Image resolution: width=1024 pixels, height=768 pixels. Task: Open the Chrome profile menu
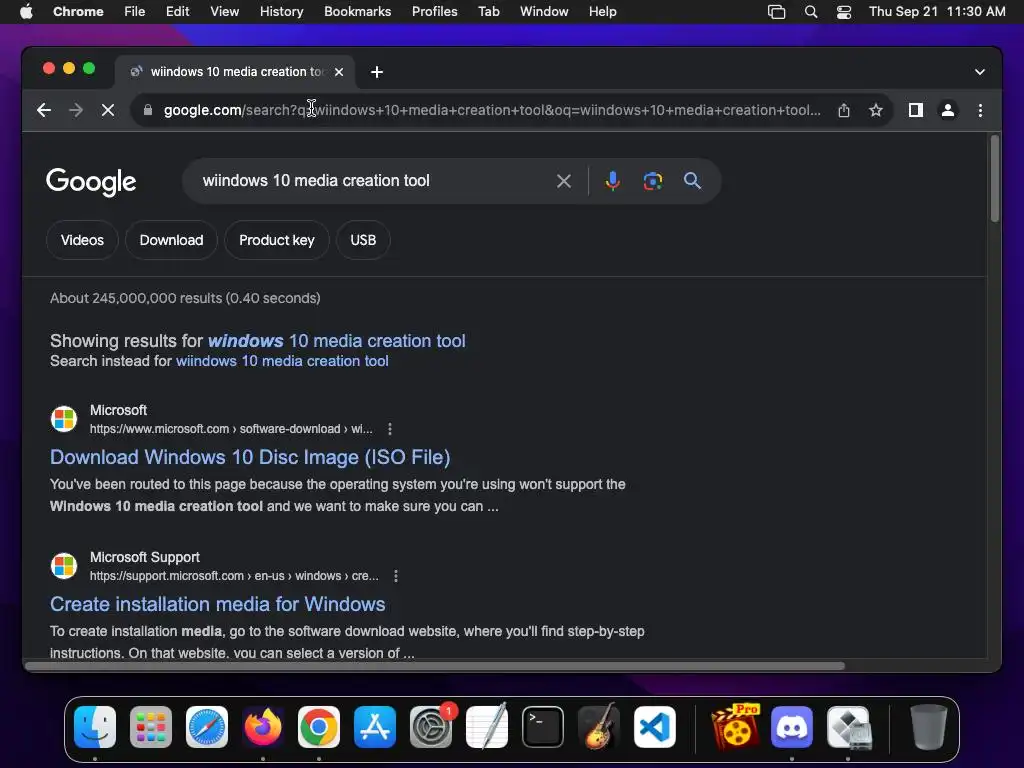pyautogui.click(x=948, y=110)
